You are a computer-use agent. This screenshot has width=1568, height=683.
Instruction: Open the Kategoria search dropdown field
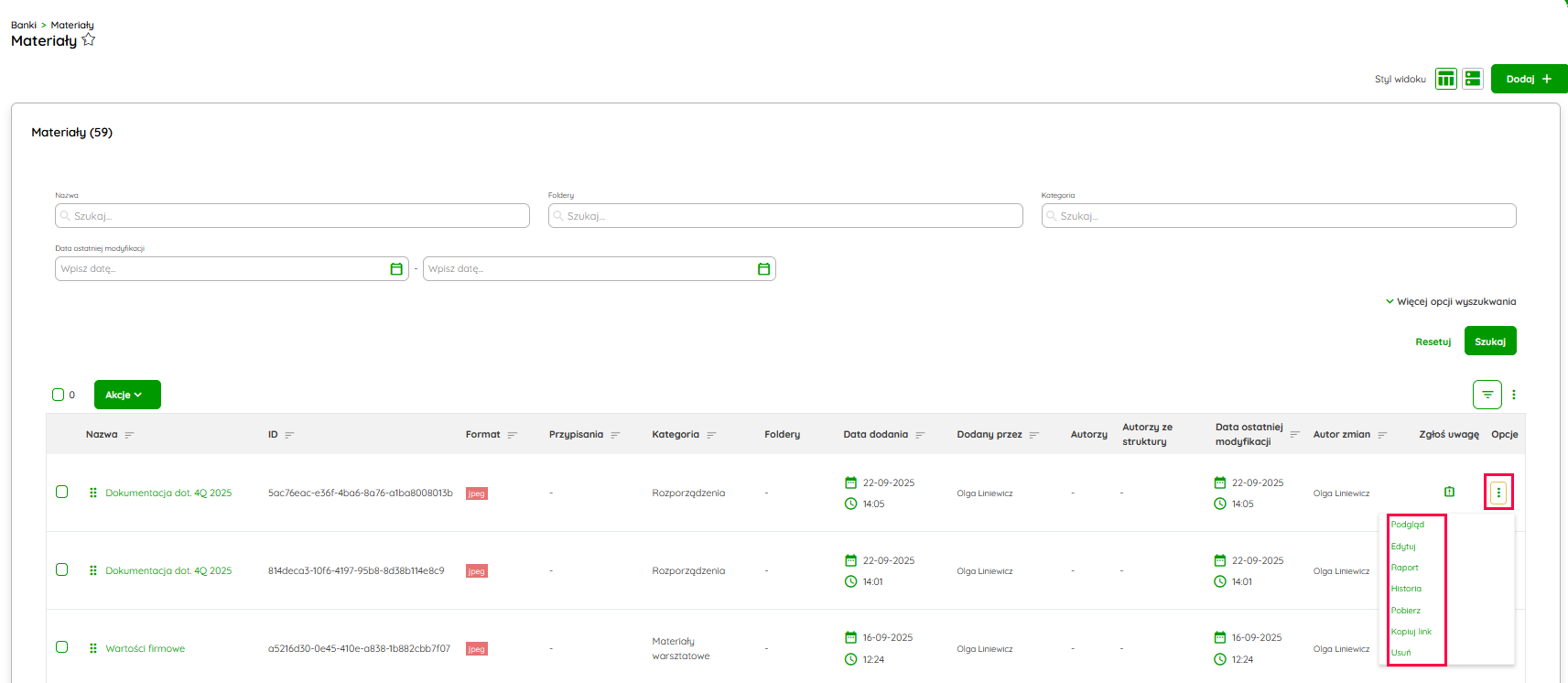click(x=1278, y=216)
